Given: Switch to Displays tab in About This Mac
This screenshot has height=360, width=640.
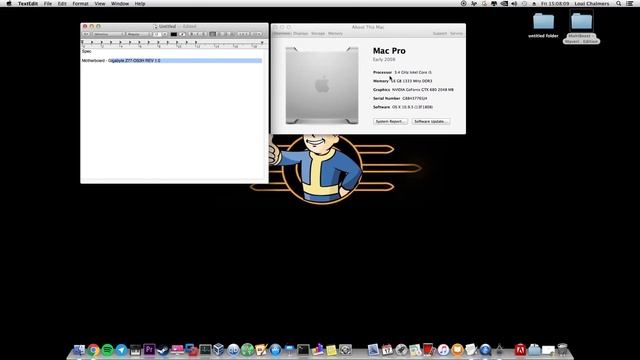Looking at the screenshot, I should tap(301, 33).
